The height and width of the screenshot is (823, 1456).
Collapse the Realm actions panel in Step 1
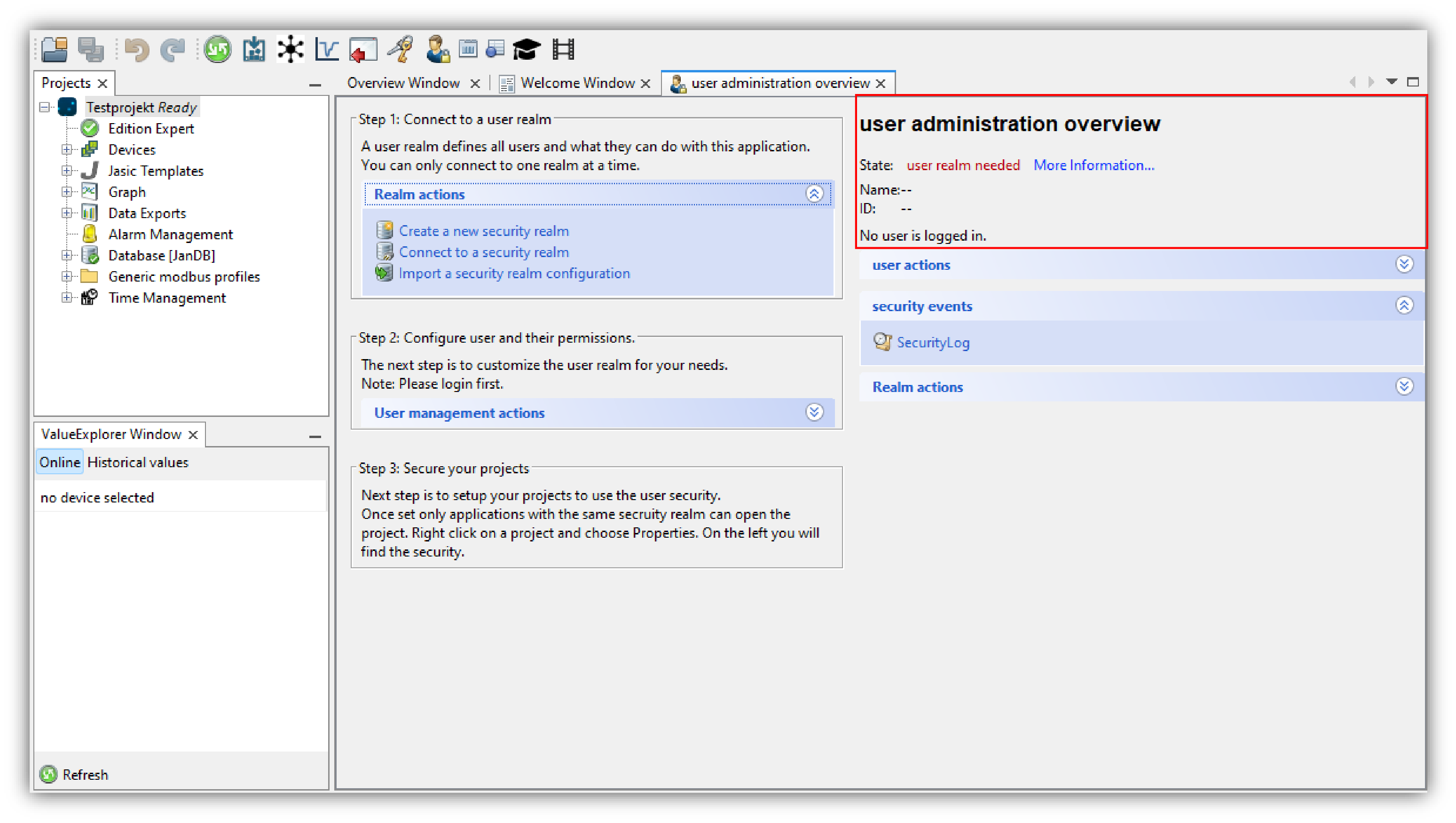tap(814, 194)
